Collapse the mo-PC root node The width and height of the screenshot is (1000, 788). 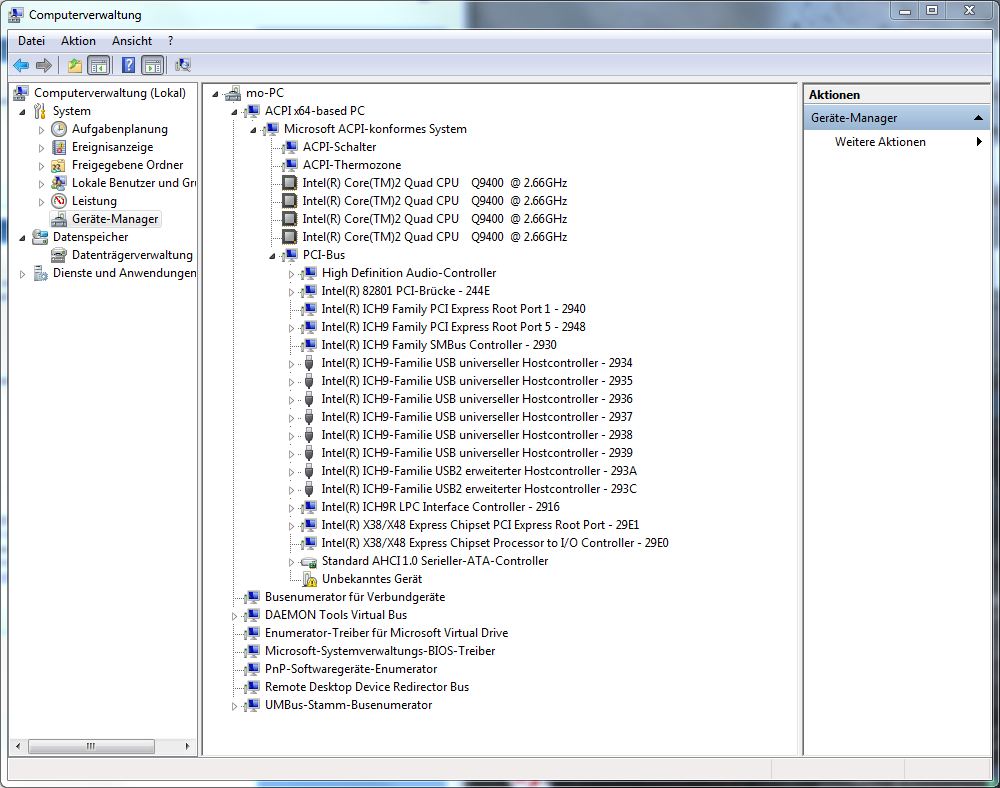[216, 94]
